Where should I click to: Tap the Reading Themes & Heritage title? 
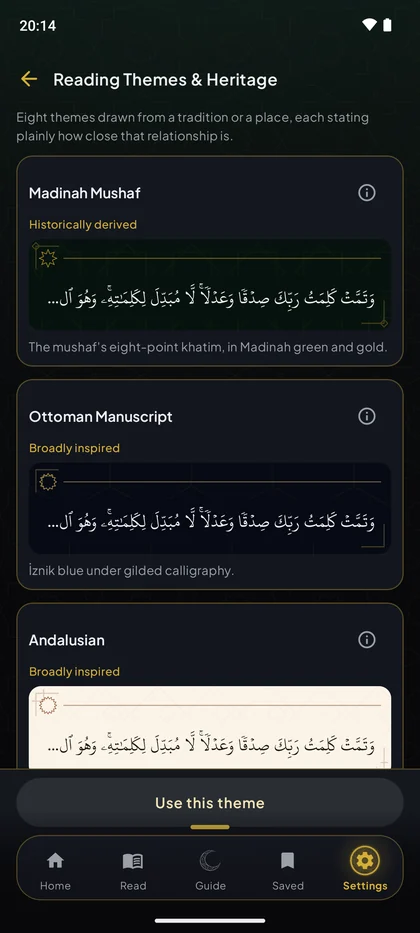(x=165, y=80)
